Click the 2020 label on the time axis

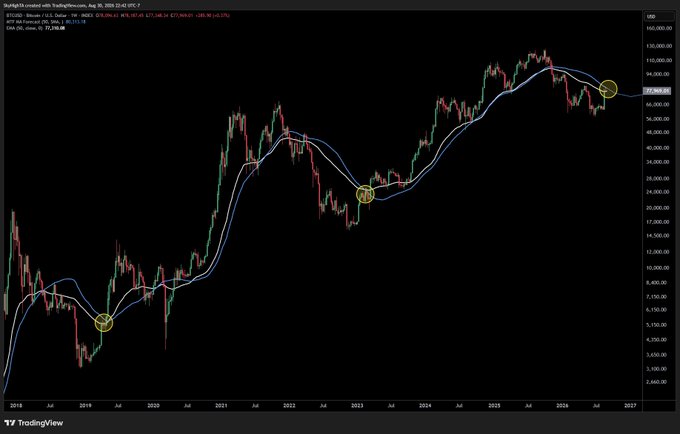154,406
